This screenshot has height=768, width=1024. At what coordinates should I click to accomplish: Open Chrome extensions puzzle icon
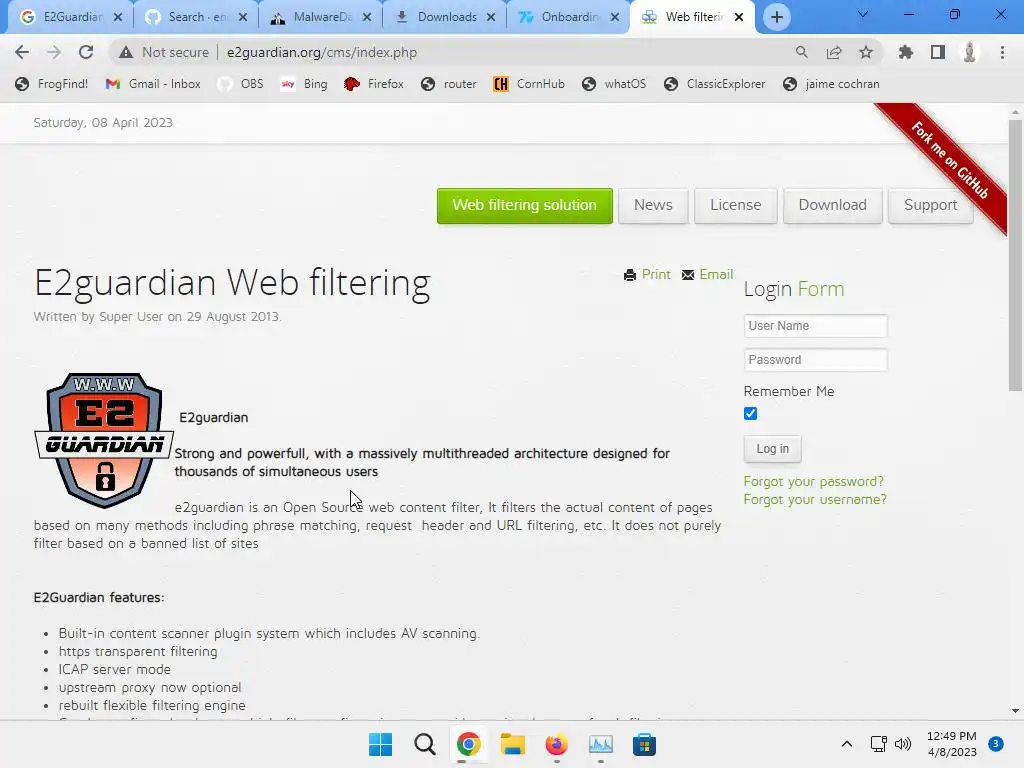(x=905, y=52)
